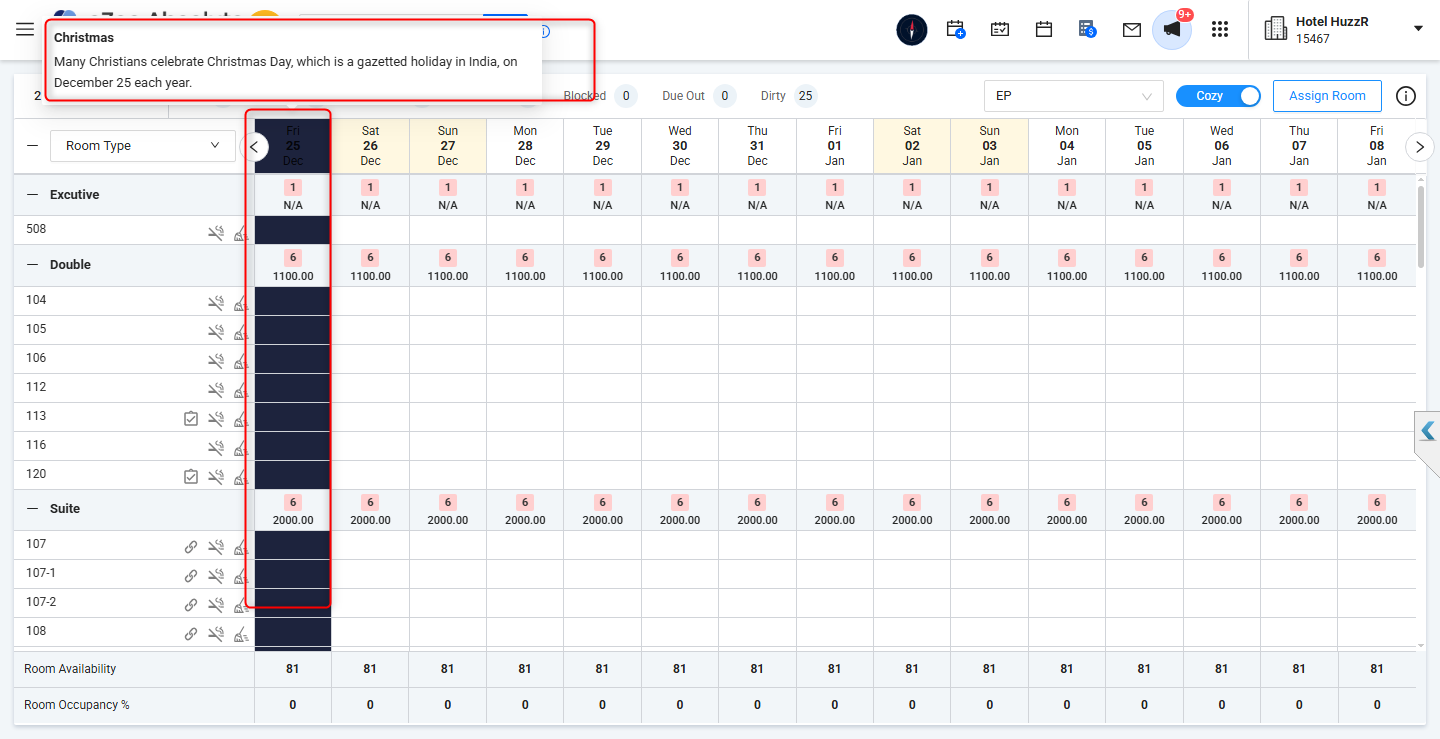Click the link icon for room 107-1
Viewport: 1440px width, 739px height.
(191, 576)
